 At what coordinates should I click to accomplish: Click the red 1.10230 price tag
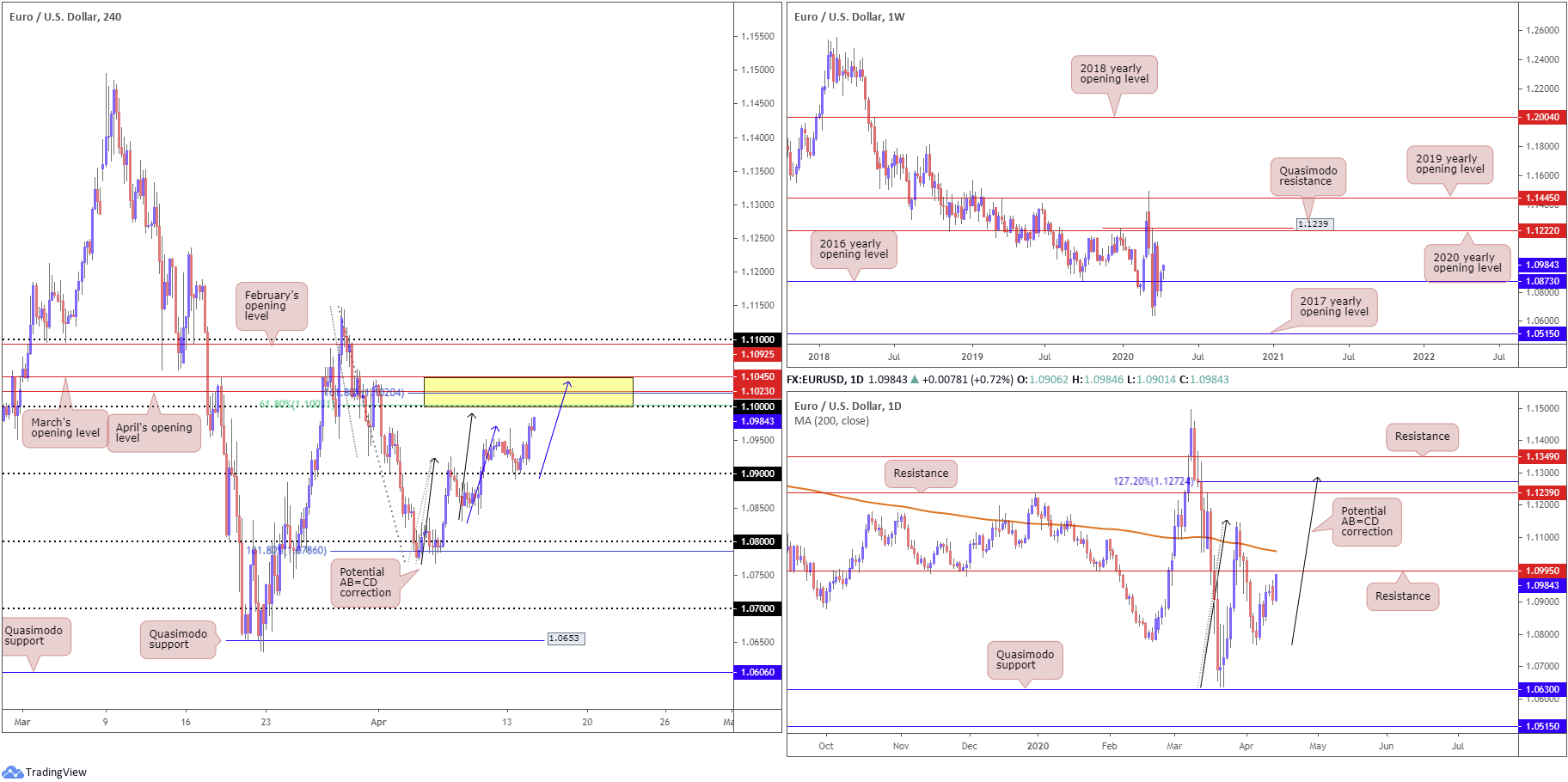tap(757, 391)
